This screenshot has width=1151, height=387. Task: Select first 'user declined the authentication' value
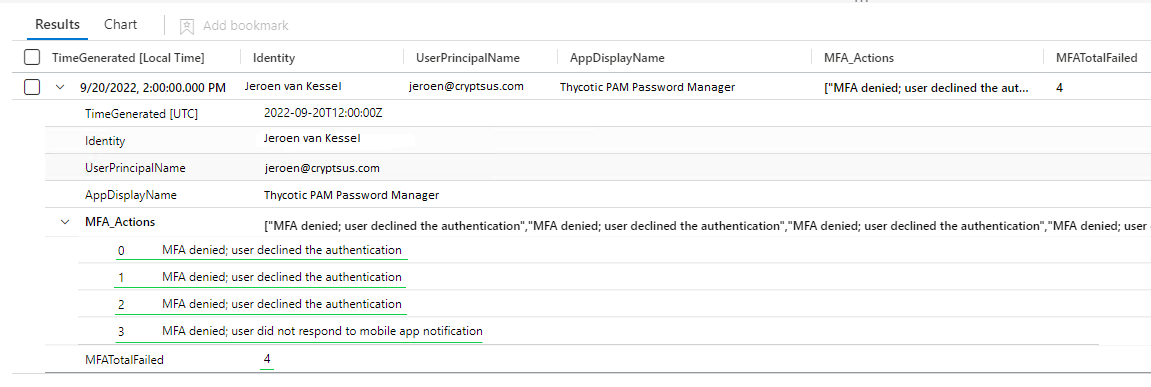point(282,250)
